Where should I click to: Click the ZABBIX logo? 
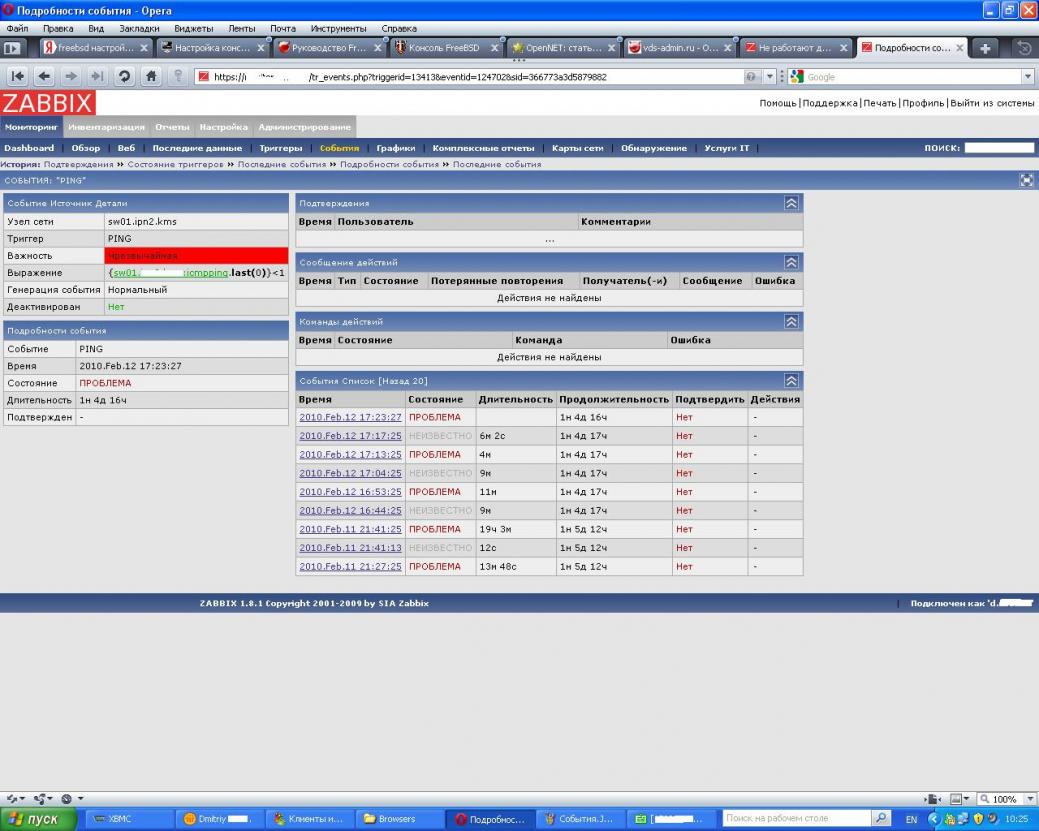coord(47,103)
